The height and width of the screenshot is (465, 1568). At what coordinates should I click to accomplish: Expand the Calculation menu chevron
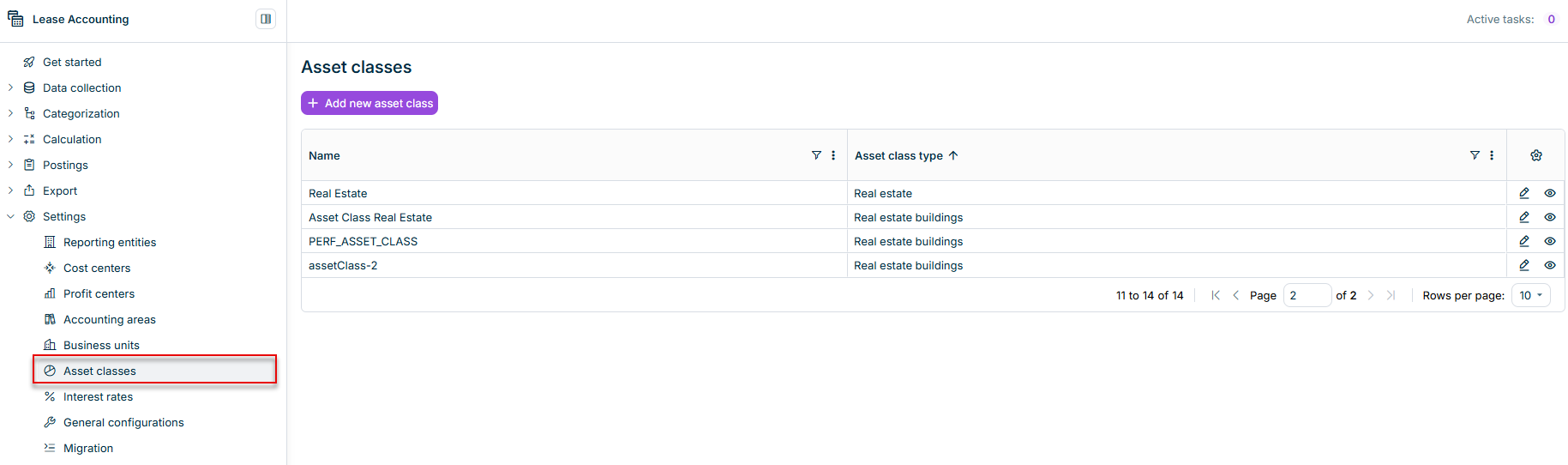(10, 139)
